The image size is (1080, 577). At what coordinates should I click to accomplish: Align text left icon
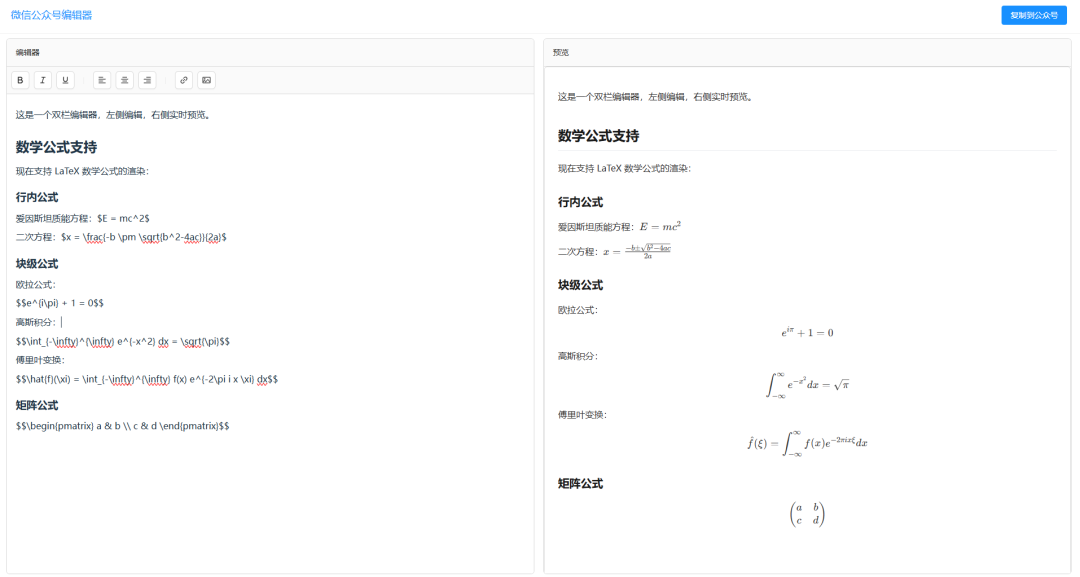coord(102,81)
